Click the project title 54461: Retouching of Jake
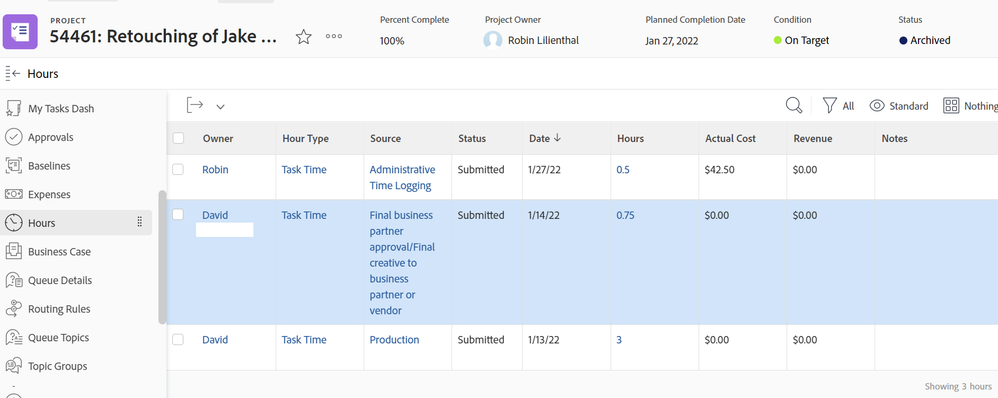This screenshot has height=398, width=998. [x=164, y=36]
